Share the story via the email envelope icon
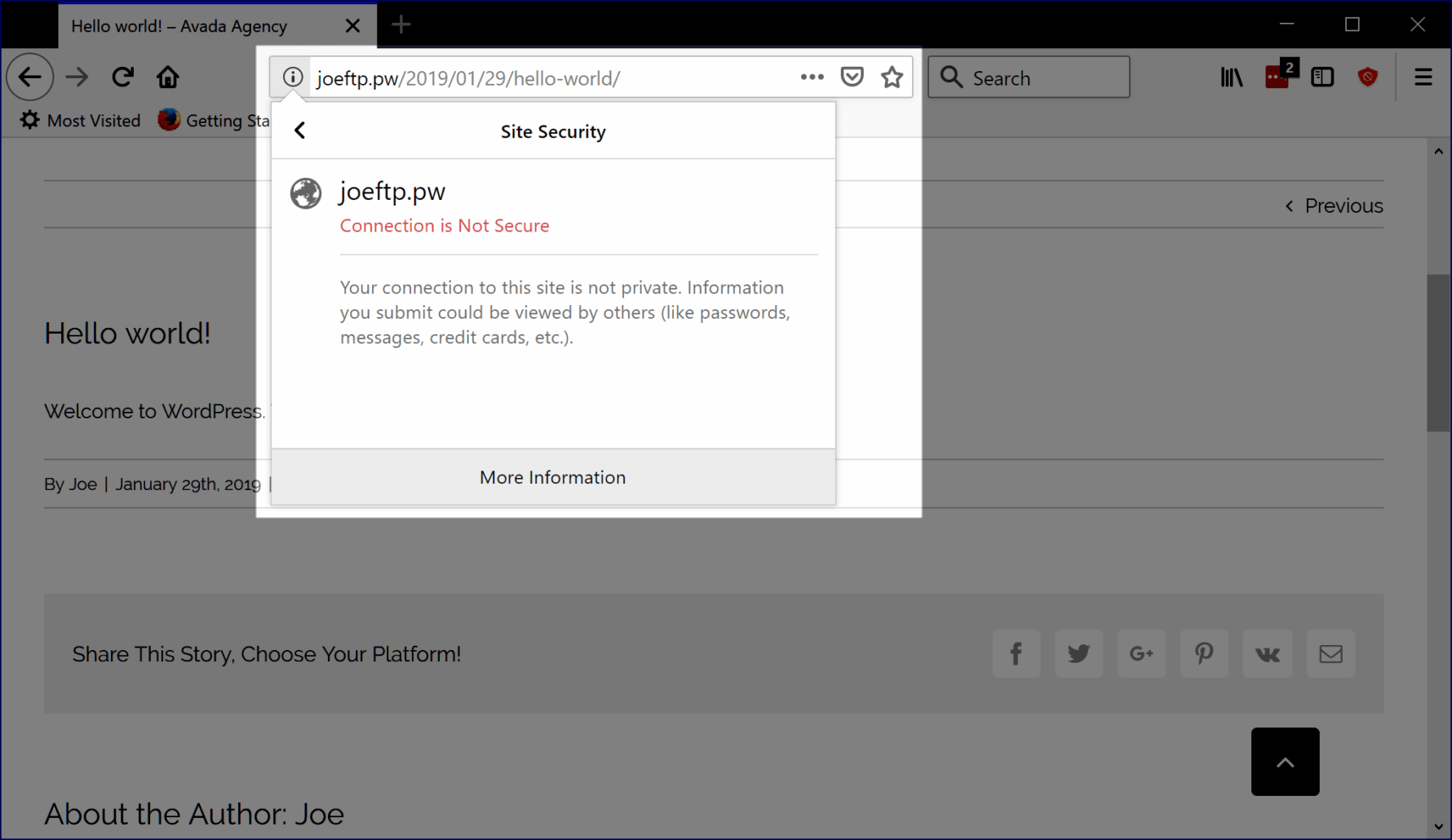 point(1330,653)
